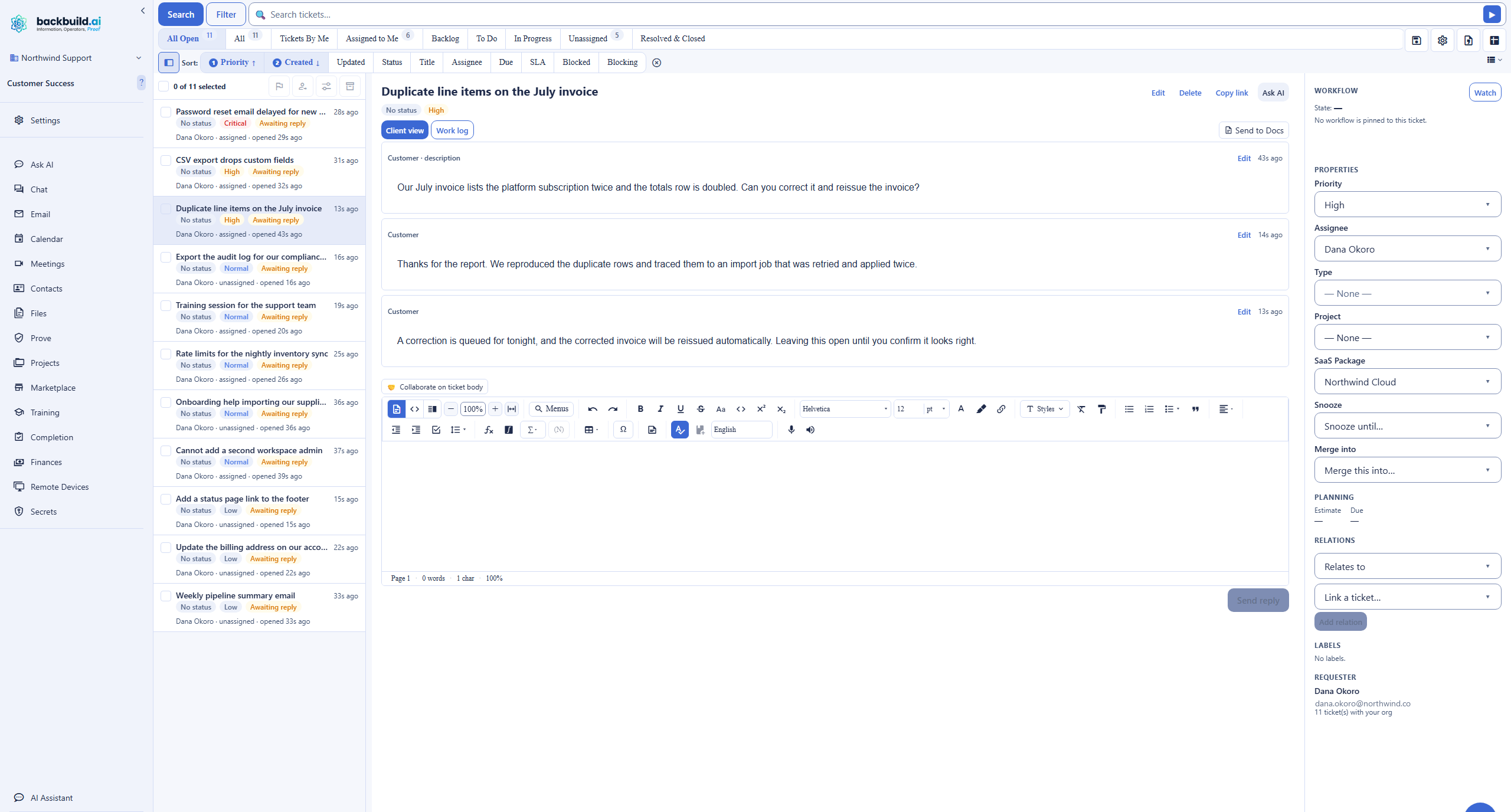Click the highlighter pen icon
Image resolution: width=1511 pixels, height=812 pixels.
(x=981, y=409)
